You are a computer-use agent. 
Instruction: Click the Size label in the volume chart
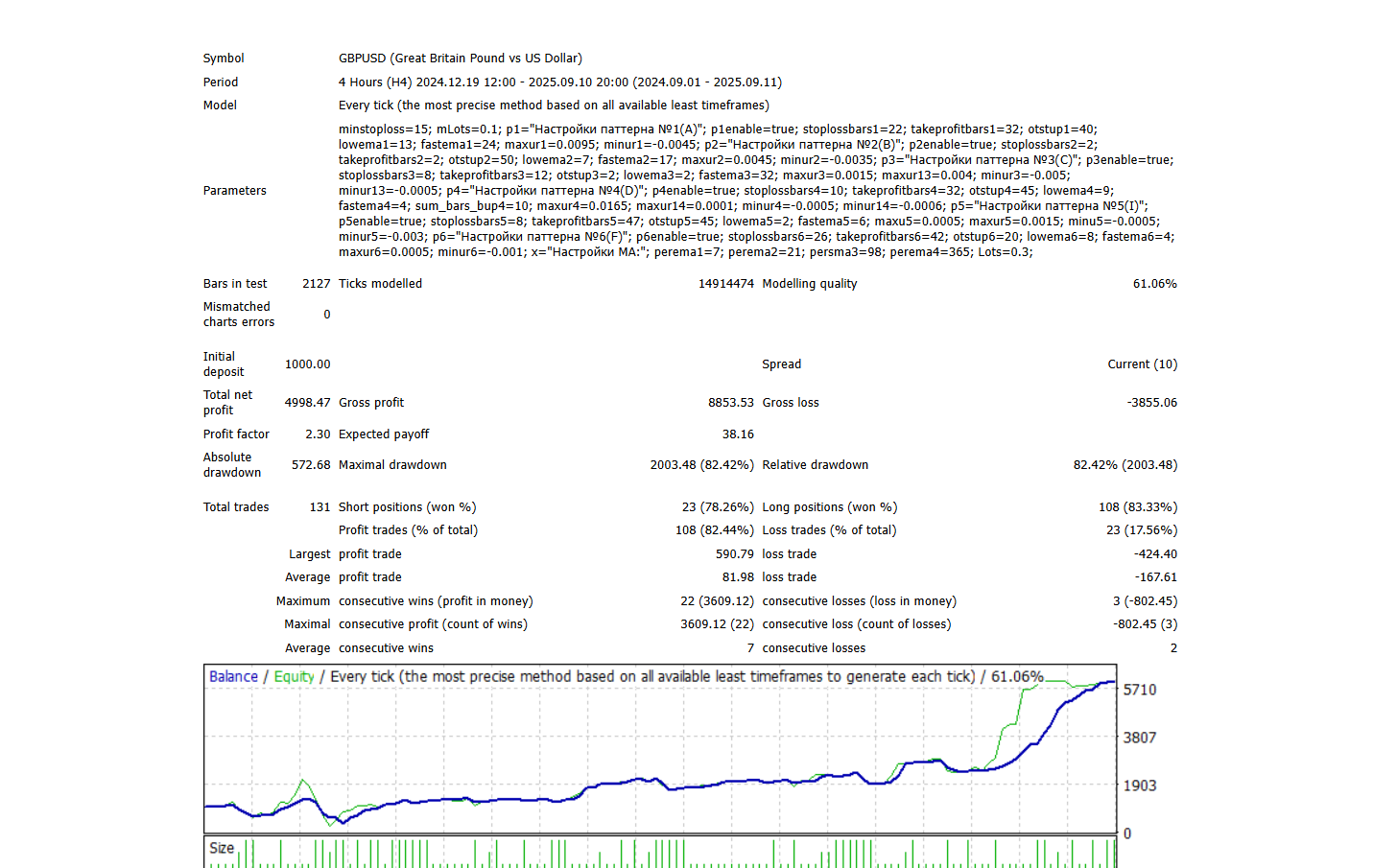tap(222, 848)
